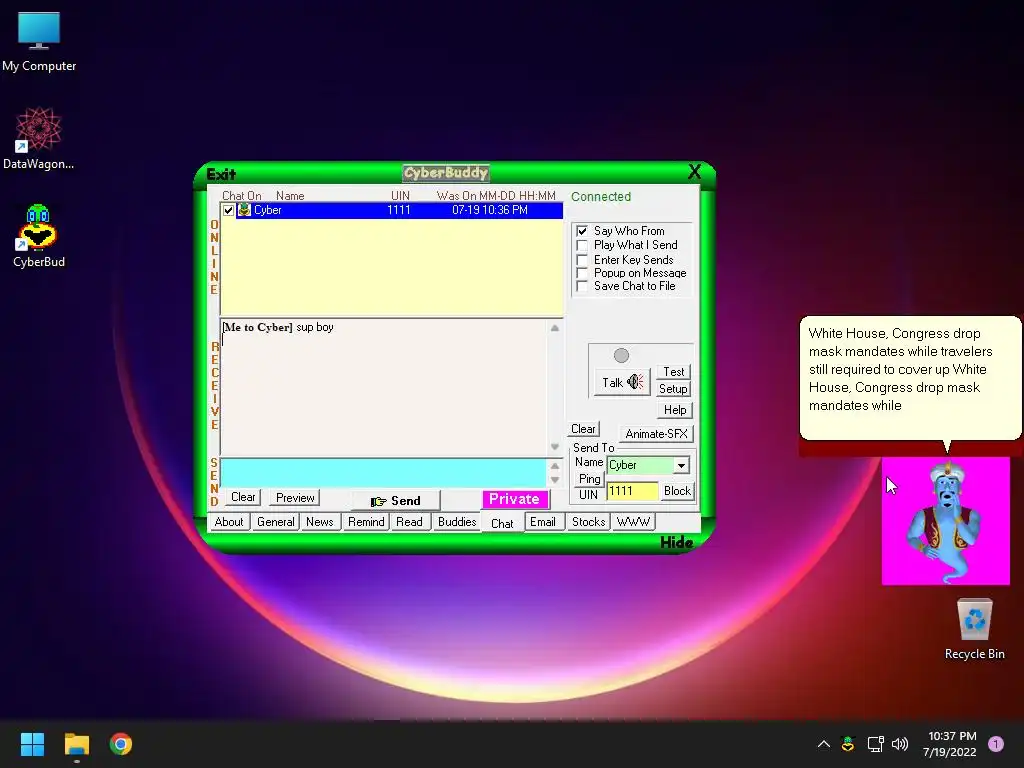Open notification badge in taskbar
The image size is (1024, 768).
[995, 744]
